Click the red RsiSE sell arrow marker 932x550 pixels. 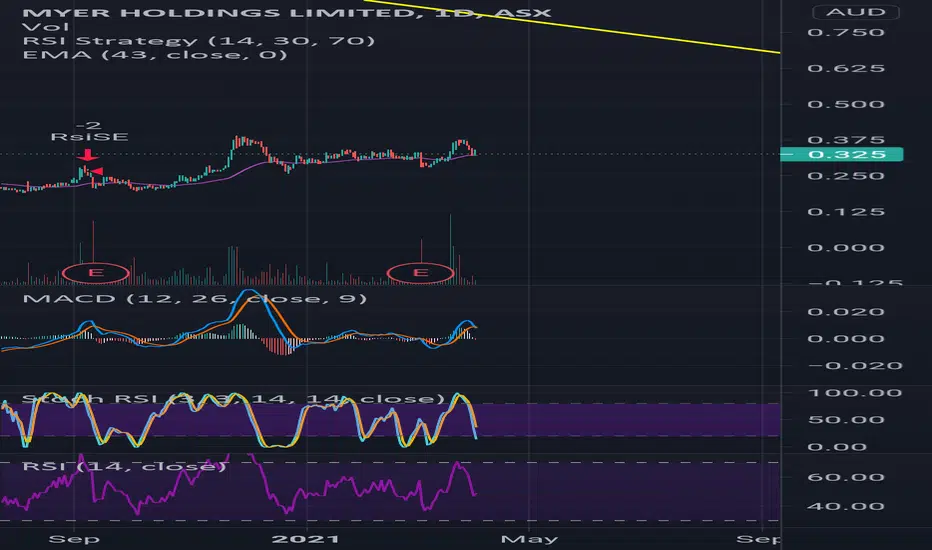(88, 155)
